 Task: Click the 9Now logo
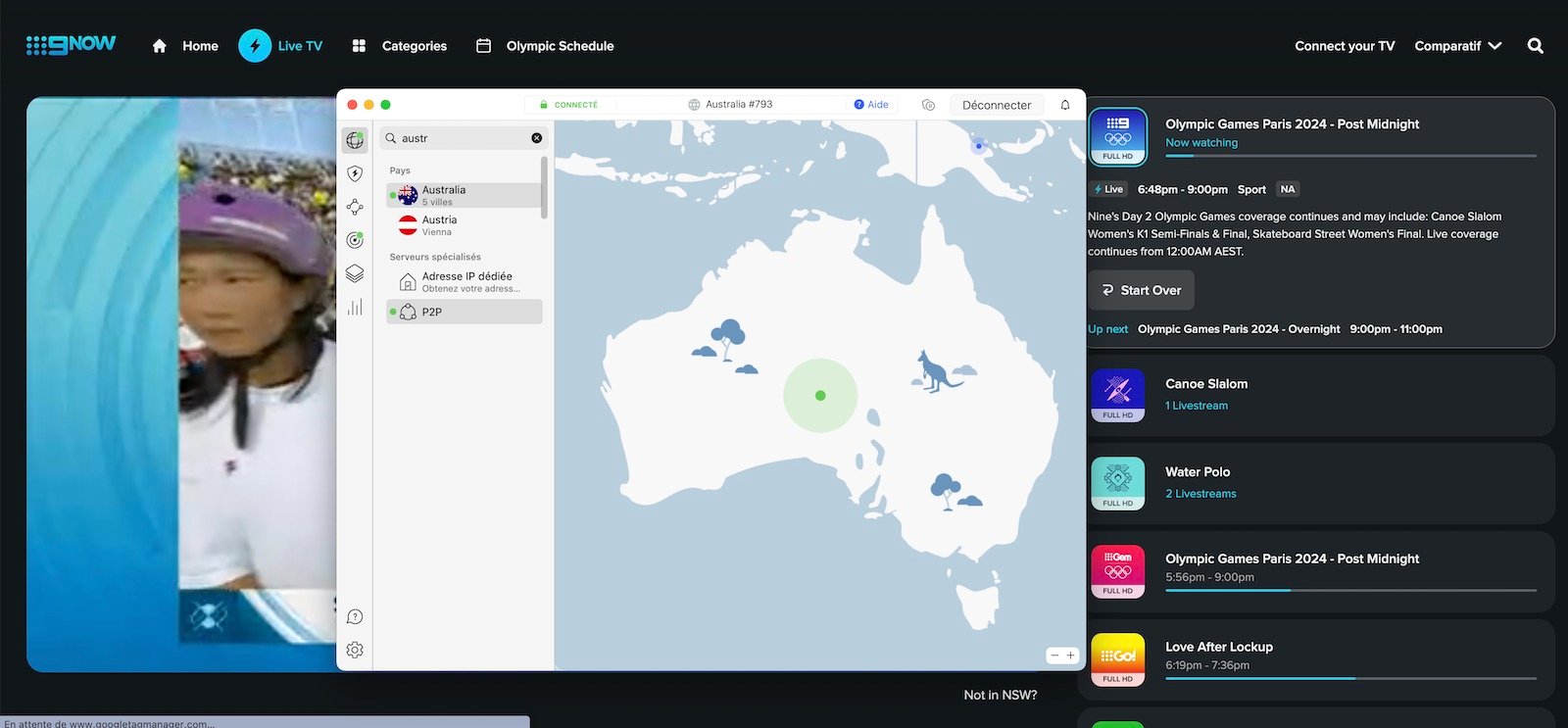[71, 45]
